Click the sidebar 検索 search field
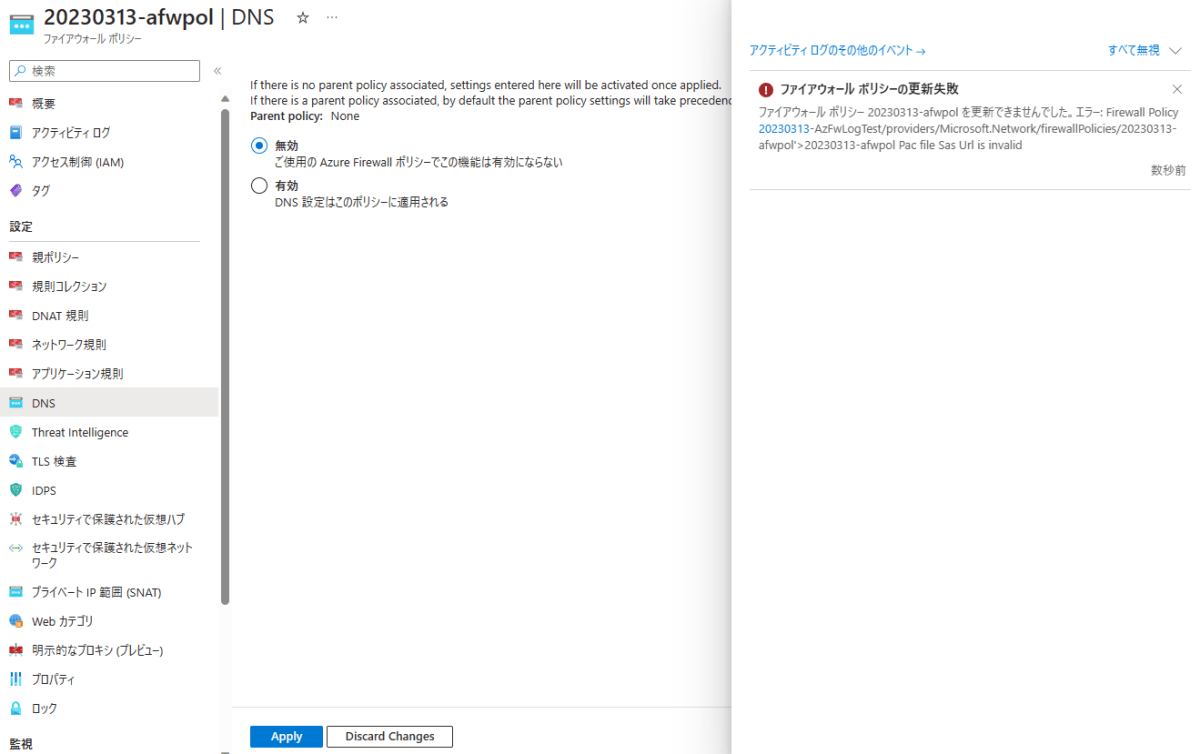Viewport: 1200px width, 754px height. point(105,71)
